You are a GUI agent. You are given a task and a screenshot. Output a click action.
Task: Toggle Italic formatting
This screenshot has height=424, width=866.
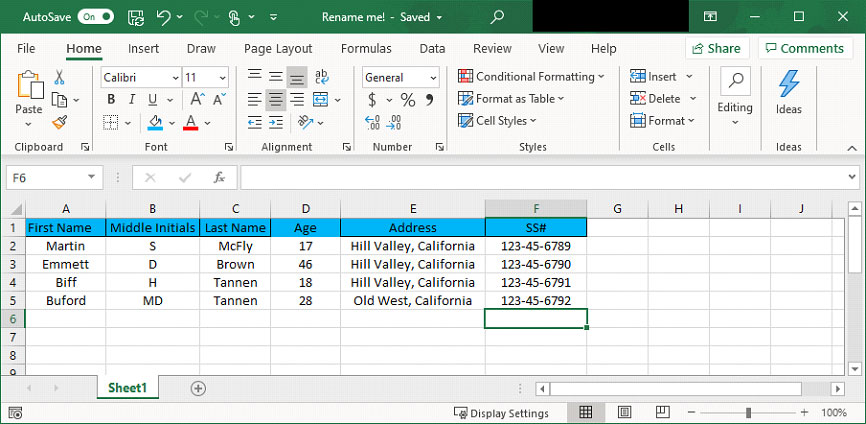132,99
